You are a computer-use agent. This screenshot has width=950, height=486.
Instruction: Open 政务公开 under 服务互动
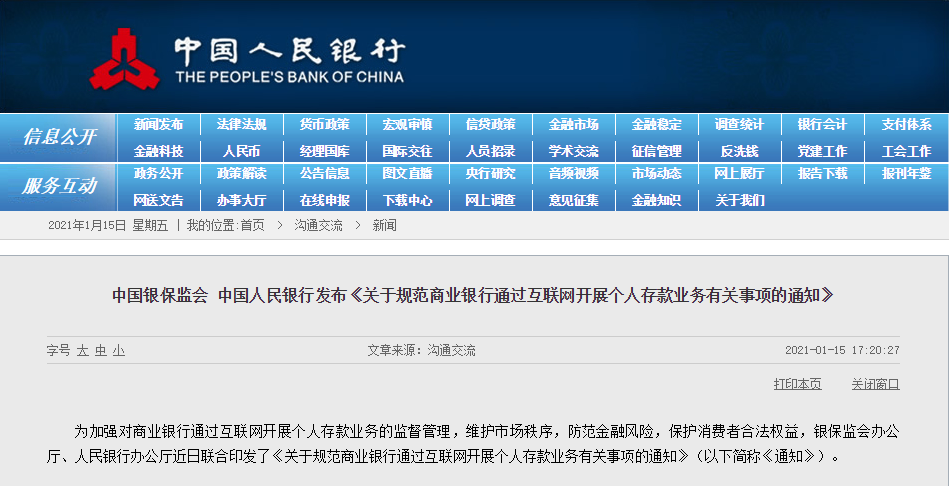158,173
